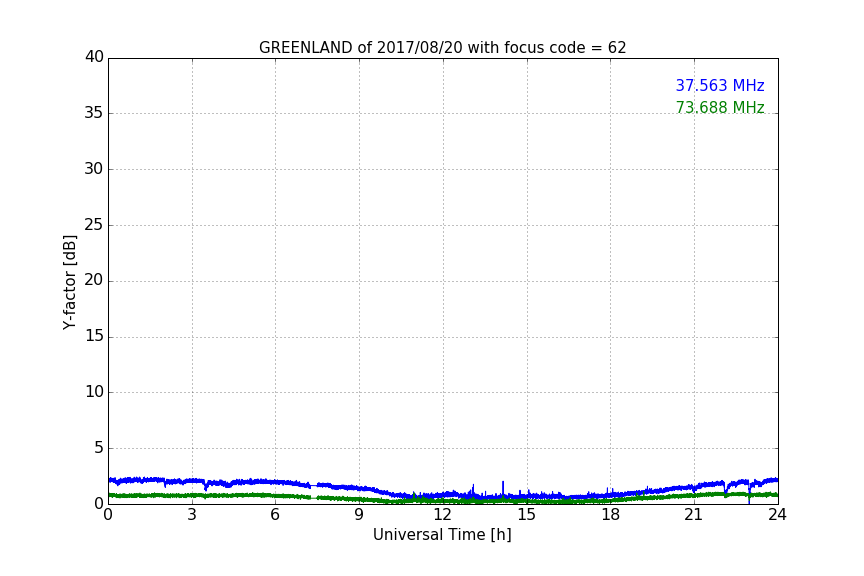Select the blue '37.563 MHz' legend label
This screenshot has height=576, width=864.
click(x=720, y=85)
